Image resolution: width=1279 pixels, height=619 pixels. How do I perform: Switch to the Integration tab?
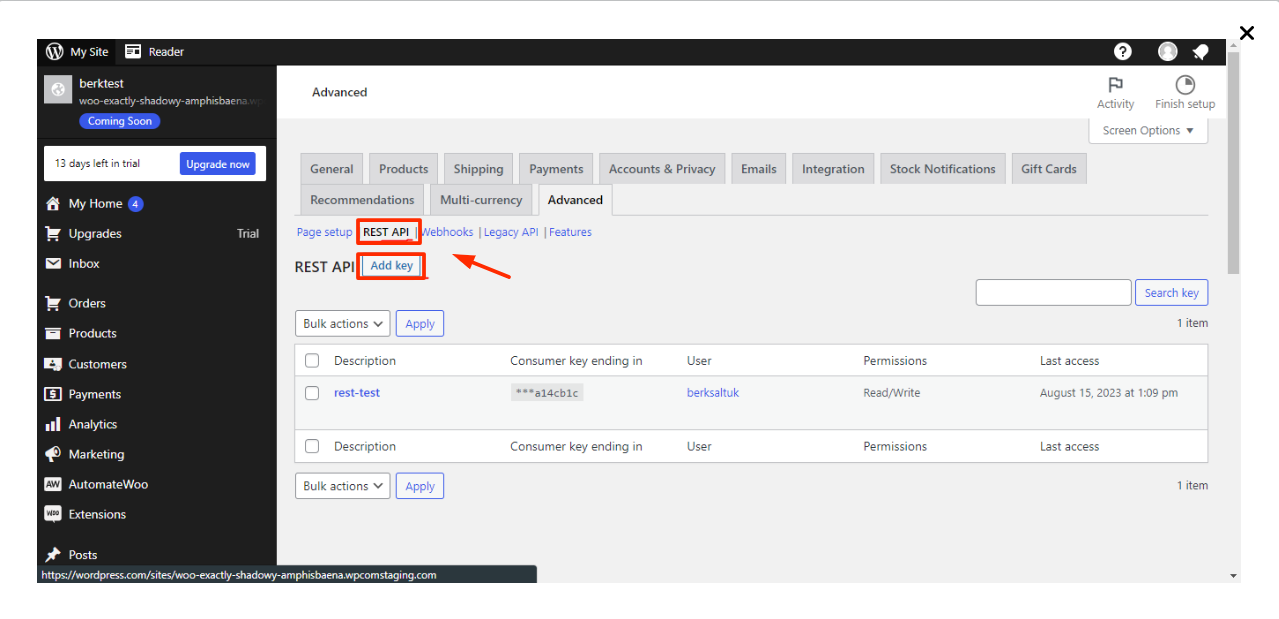coord(833,169)
